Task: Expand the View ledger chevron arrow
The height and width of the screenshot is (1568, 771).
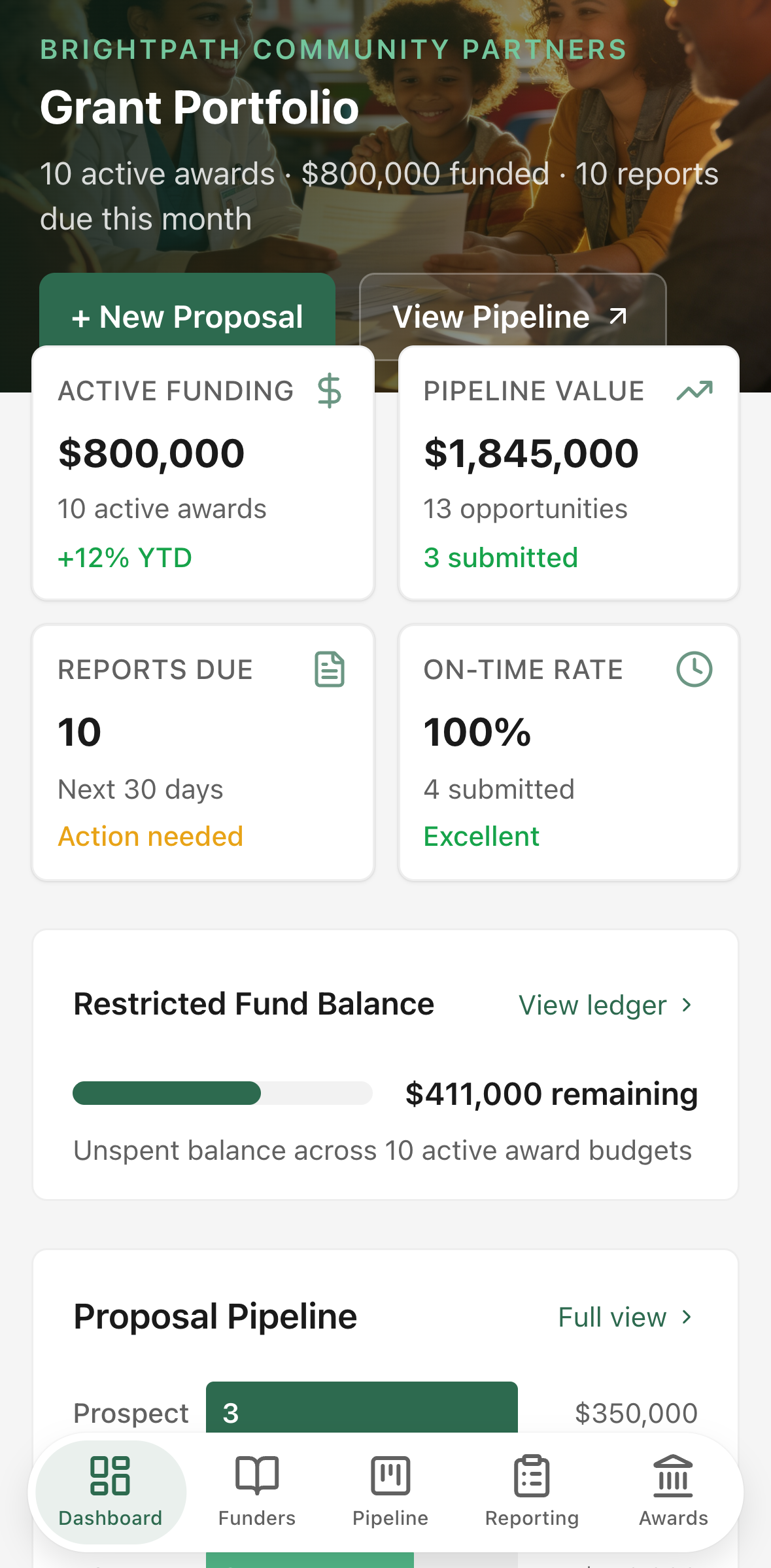Action: pos(686,1005)
